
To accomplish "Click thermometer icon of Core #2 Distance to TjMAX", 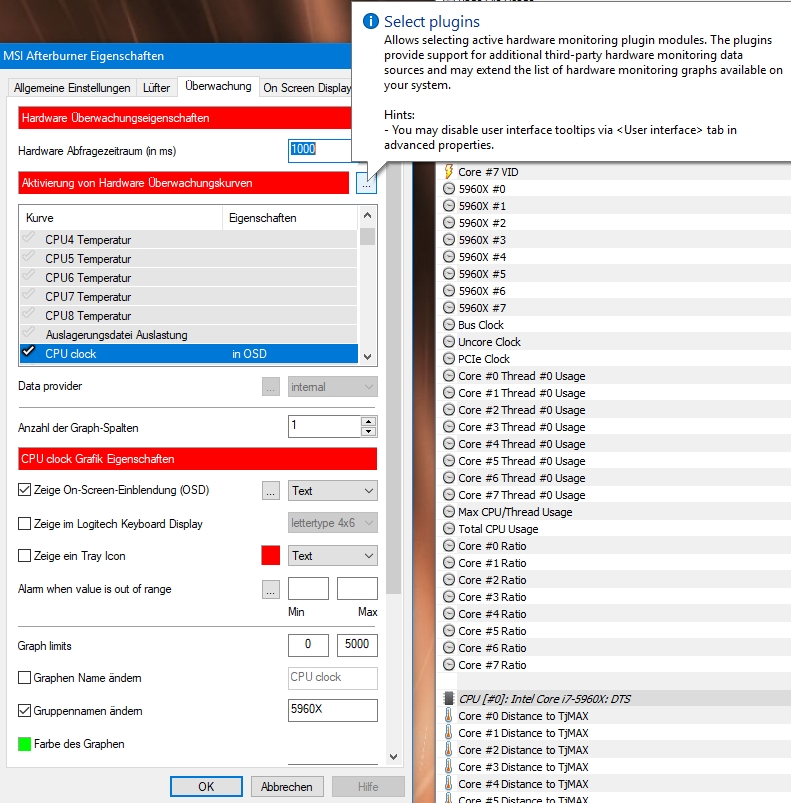I will (448, 749).
